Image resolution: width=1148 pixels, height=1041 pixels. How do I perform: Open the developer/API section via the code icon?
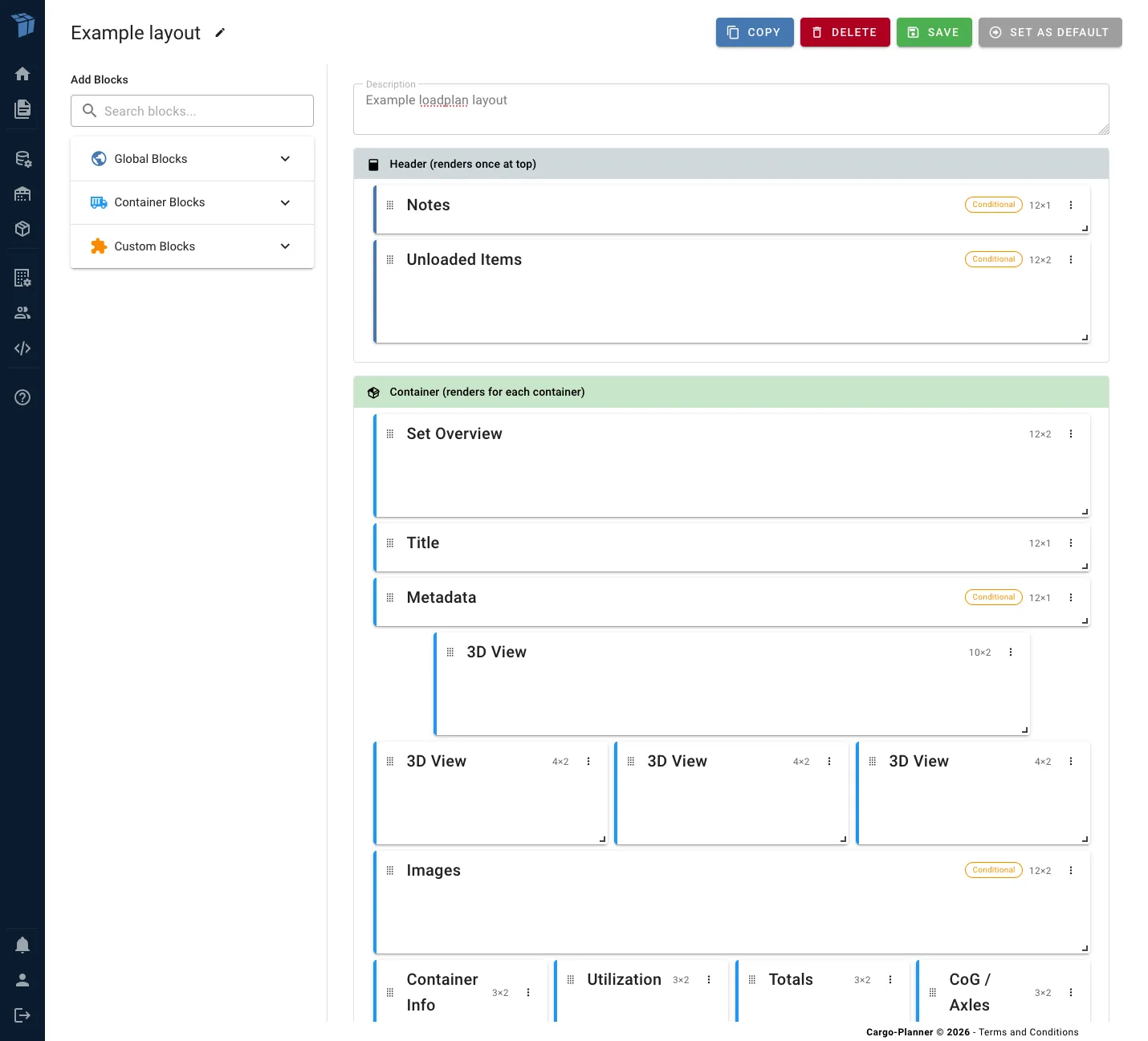click(x=22, y=348)
